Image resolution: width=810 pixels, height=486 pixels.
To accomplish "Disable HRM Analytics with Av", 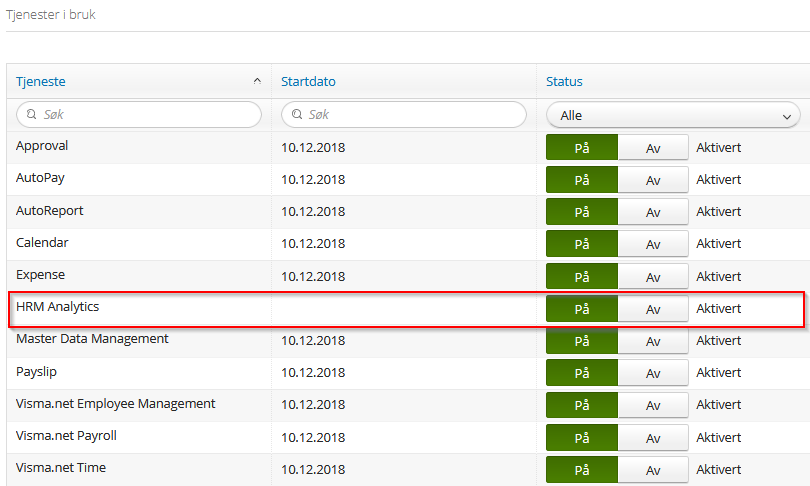I will pos(653,309).
